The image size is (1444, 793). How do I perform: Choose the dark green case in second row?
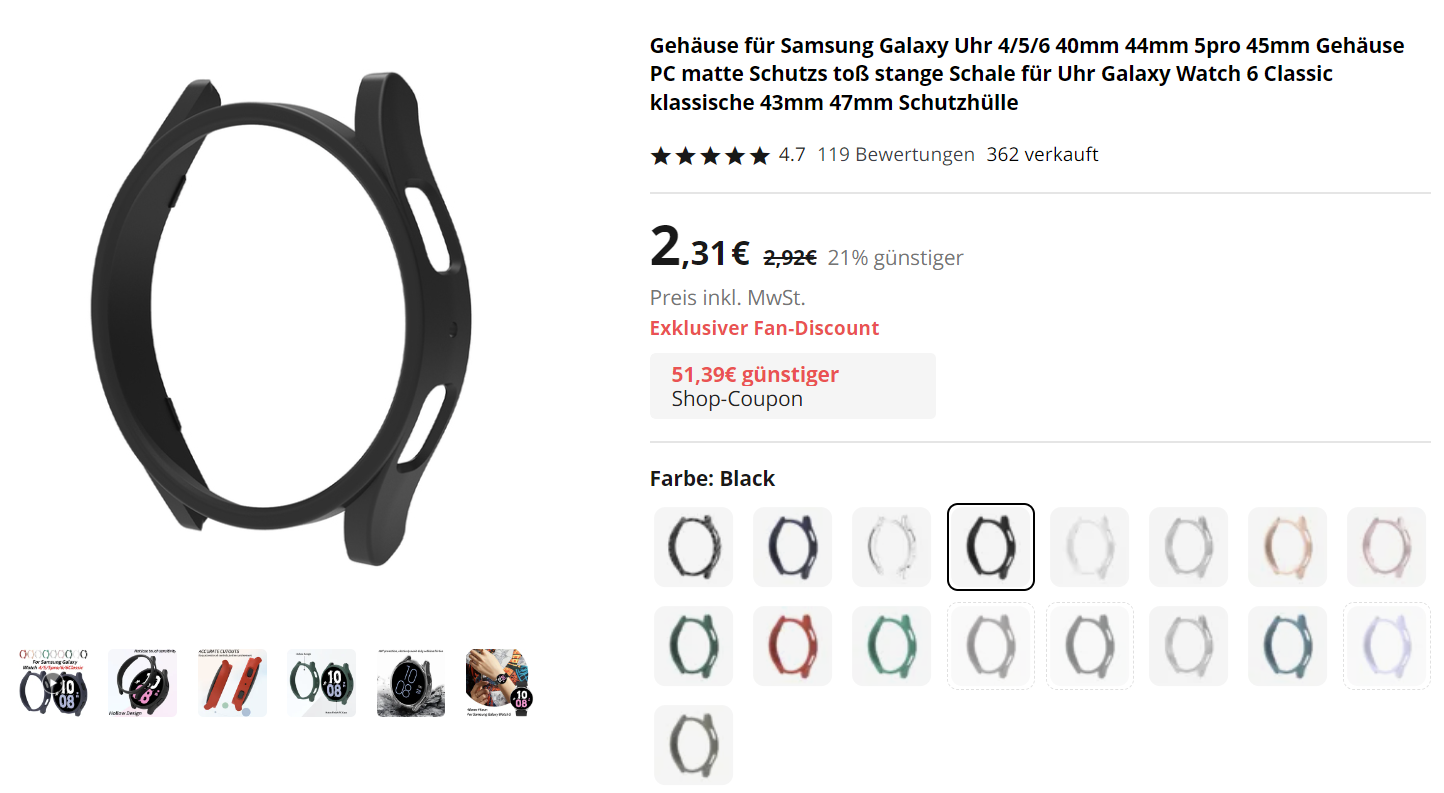[693, 646]
